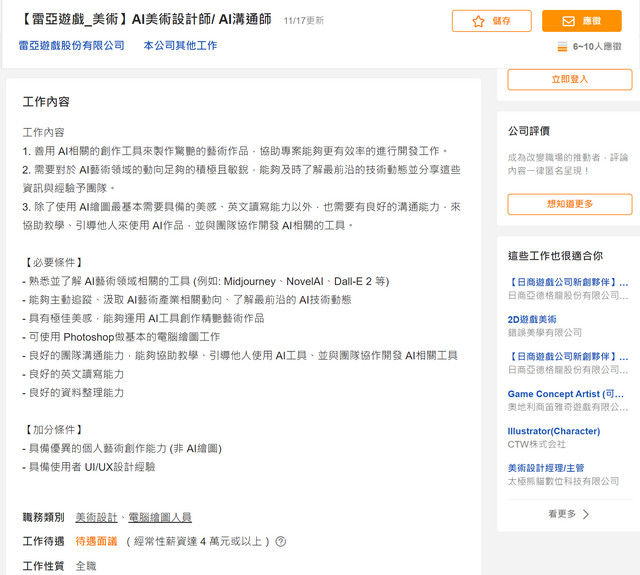Click the 公司評價 panel heading
This screenshot has height=575, width=640.
tap(529, 131)
